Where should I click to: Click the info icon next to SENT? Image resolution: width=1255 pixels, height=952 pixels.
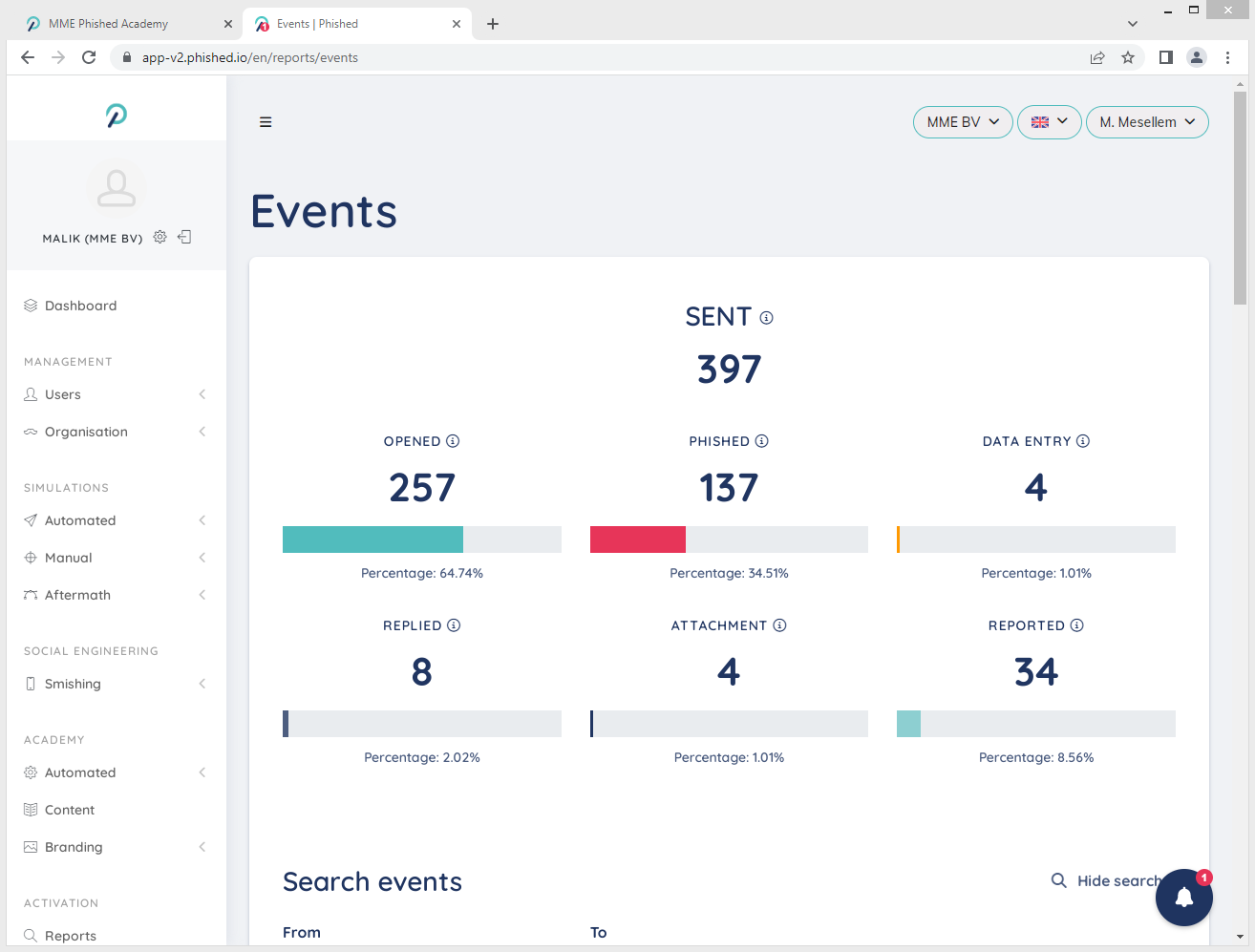click(x=766, y=318)
